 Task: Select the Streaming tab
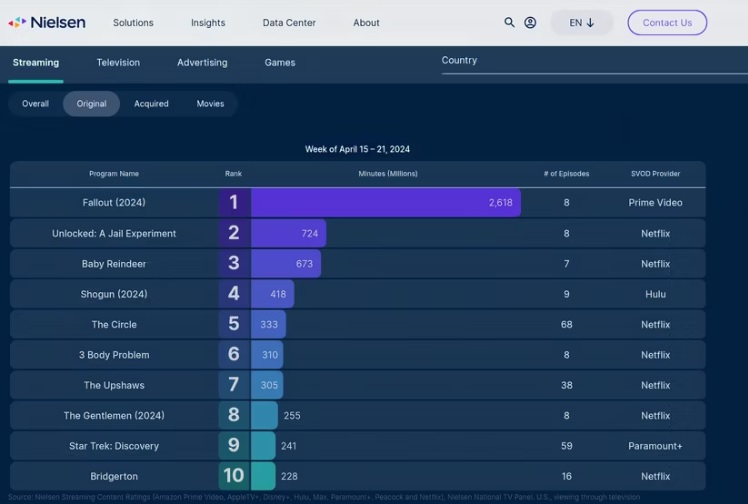point(36,62)
